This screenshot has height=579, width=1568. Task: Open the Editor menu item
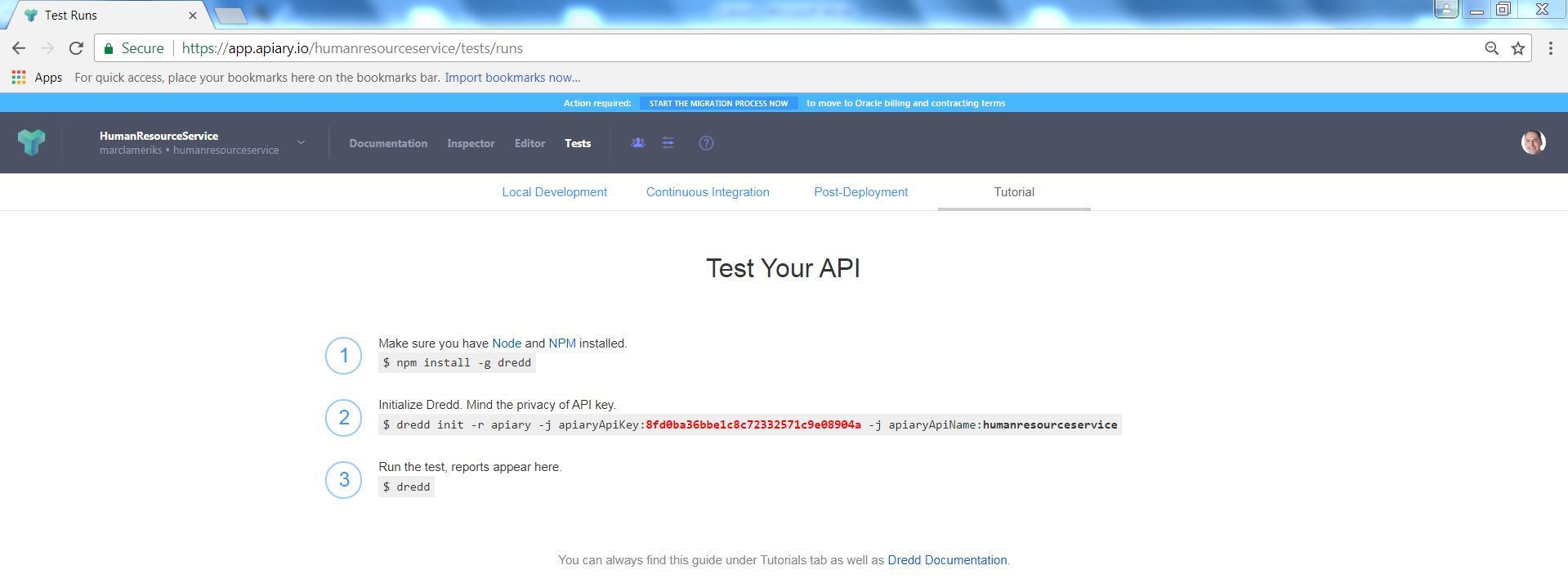[529, 143]
